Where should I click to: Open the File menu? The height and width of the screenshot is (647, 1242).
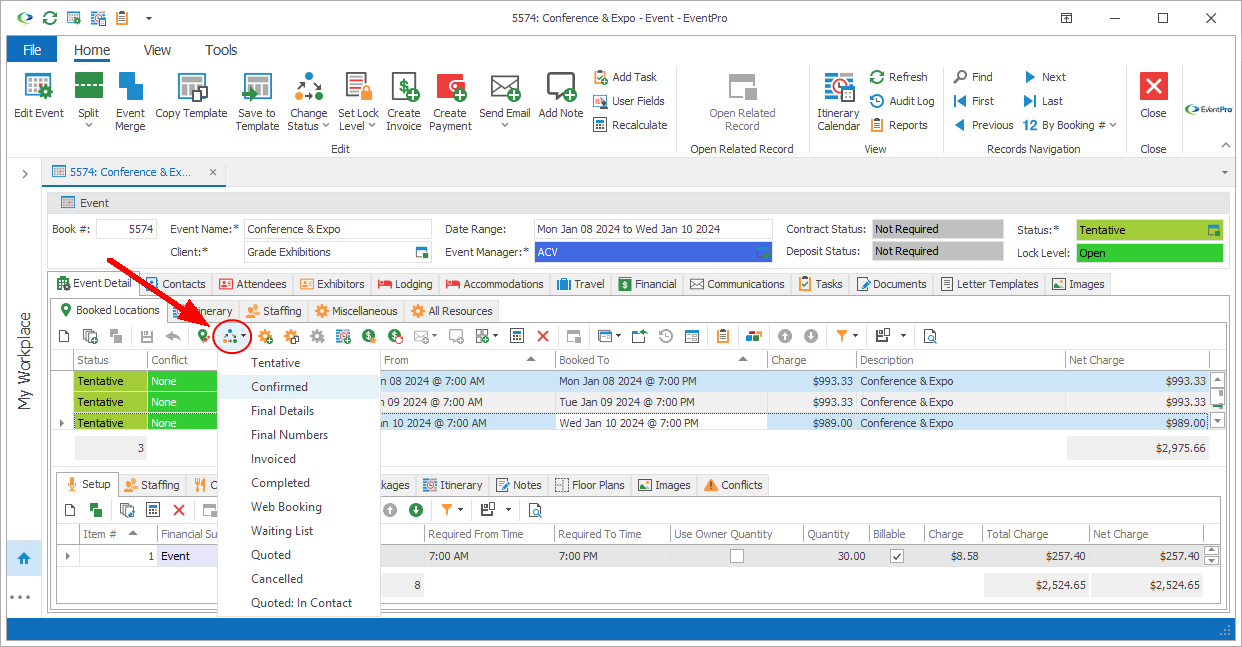(x=32, y=50)
